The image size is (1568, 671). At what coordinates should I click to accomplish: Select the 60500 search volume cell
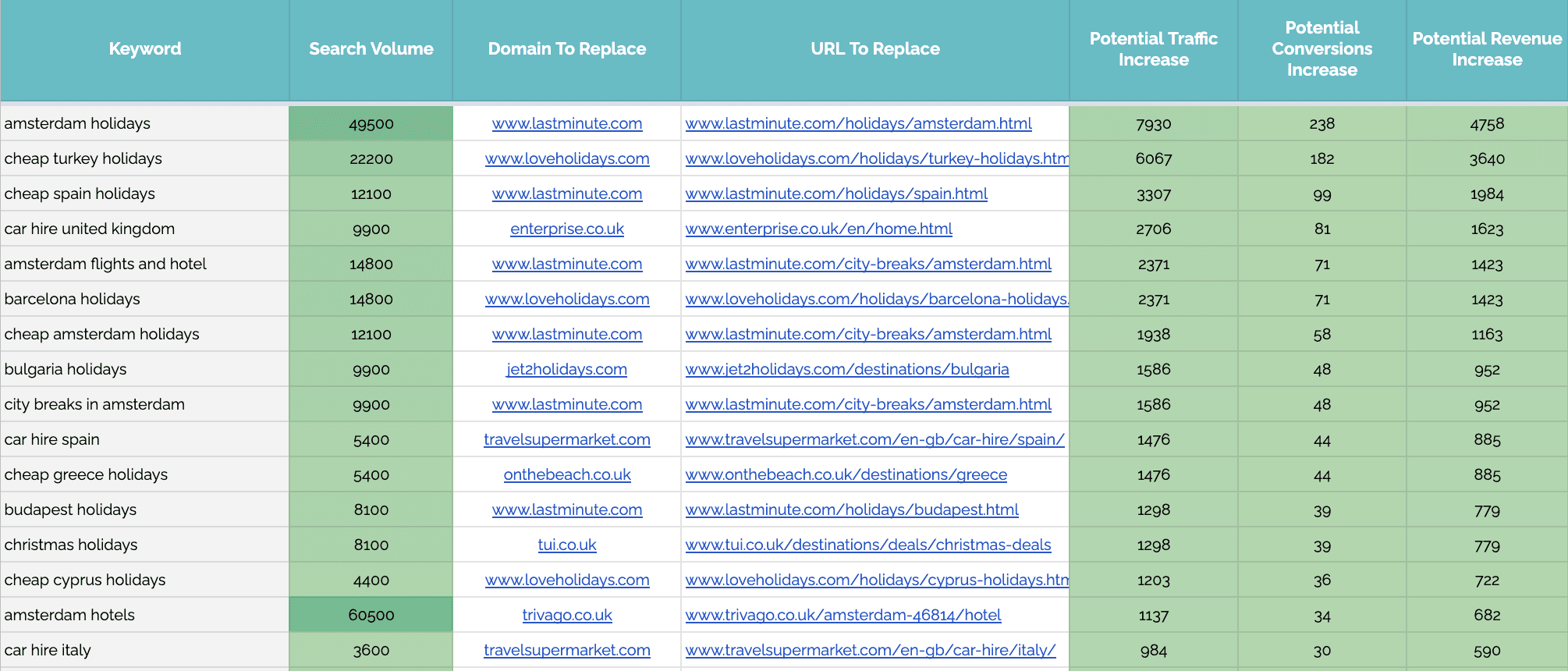pos(371,616)
